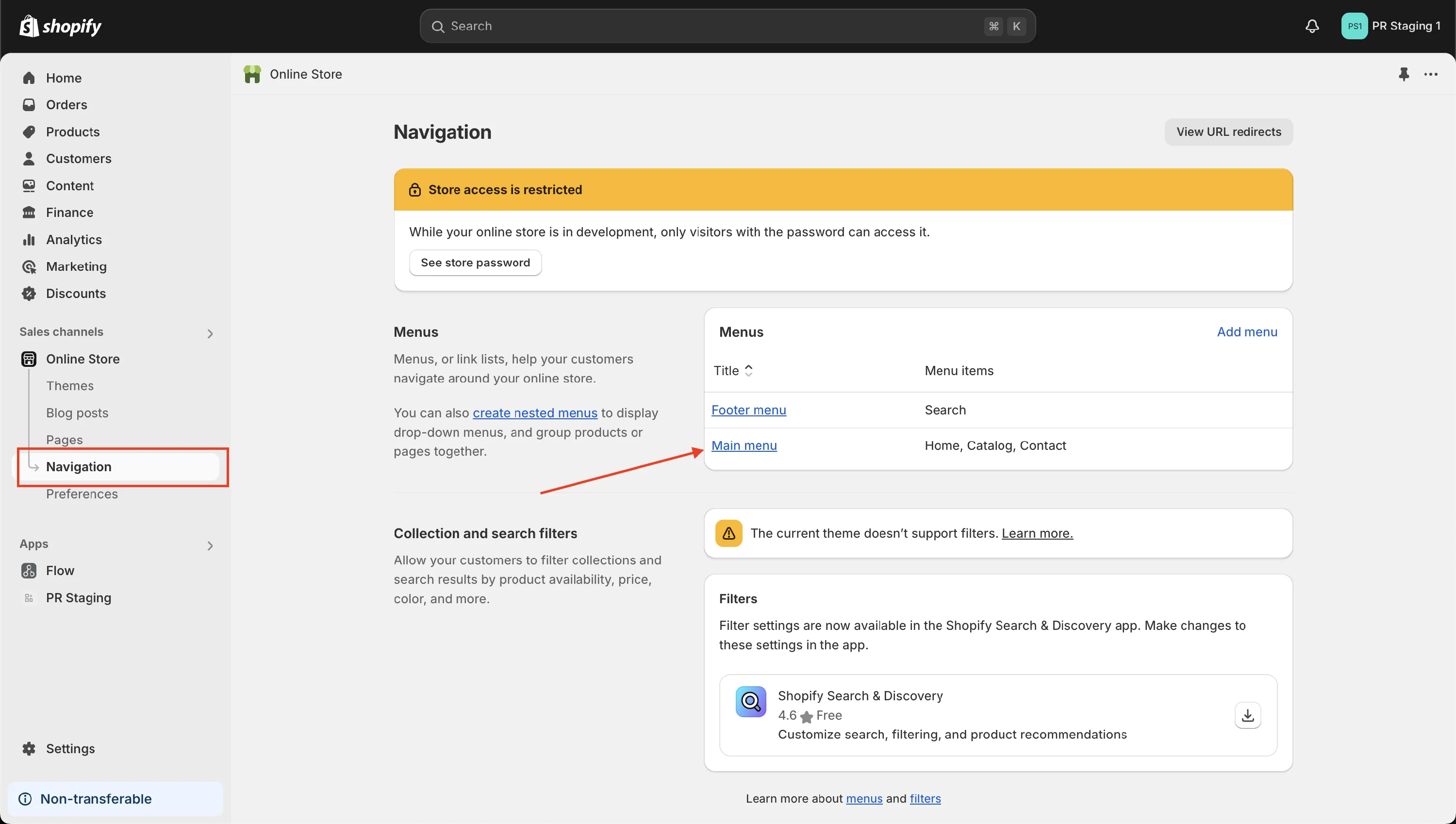This screenshot has height=824, width=1456.
Task: Click Add menu link
Action: point(1247,332)
